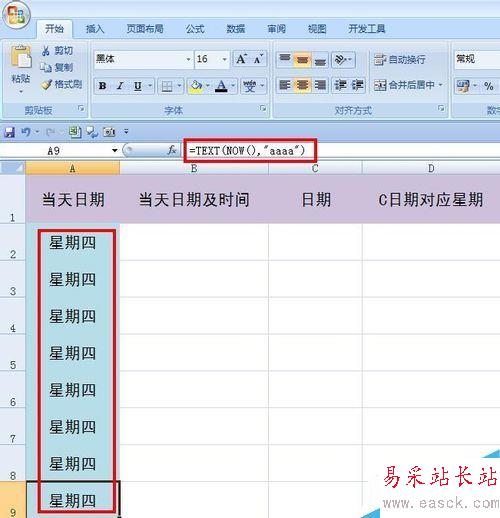Screen dimensions: 500x518
Task: Click the Select All corner button
Action: [13, 168]
